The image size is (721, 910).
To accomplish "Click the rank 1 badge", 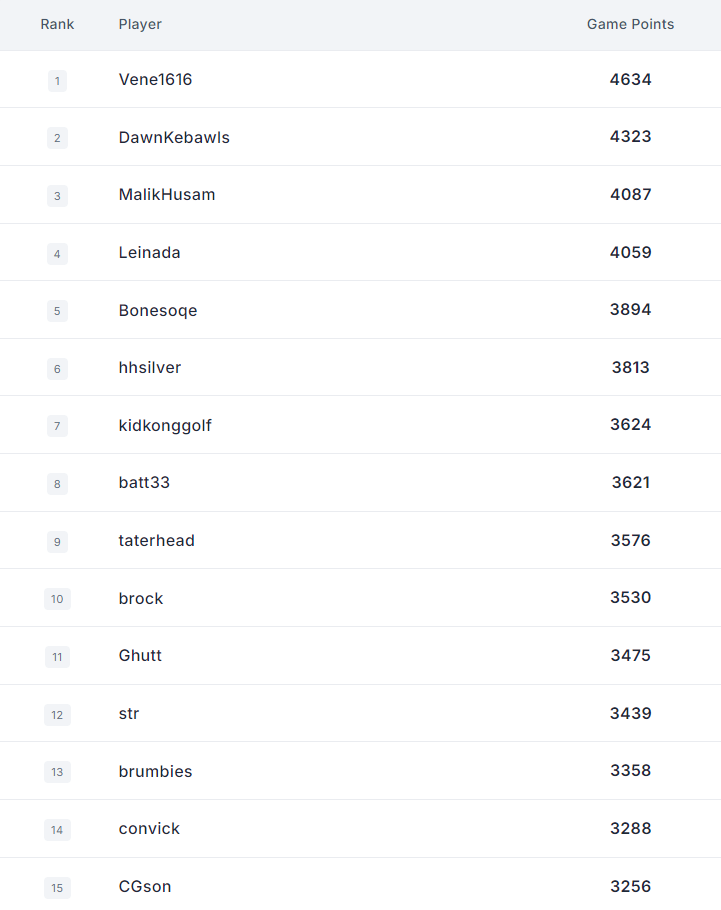I will (57, 81).
